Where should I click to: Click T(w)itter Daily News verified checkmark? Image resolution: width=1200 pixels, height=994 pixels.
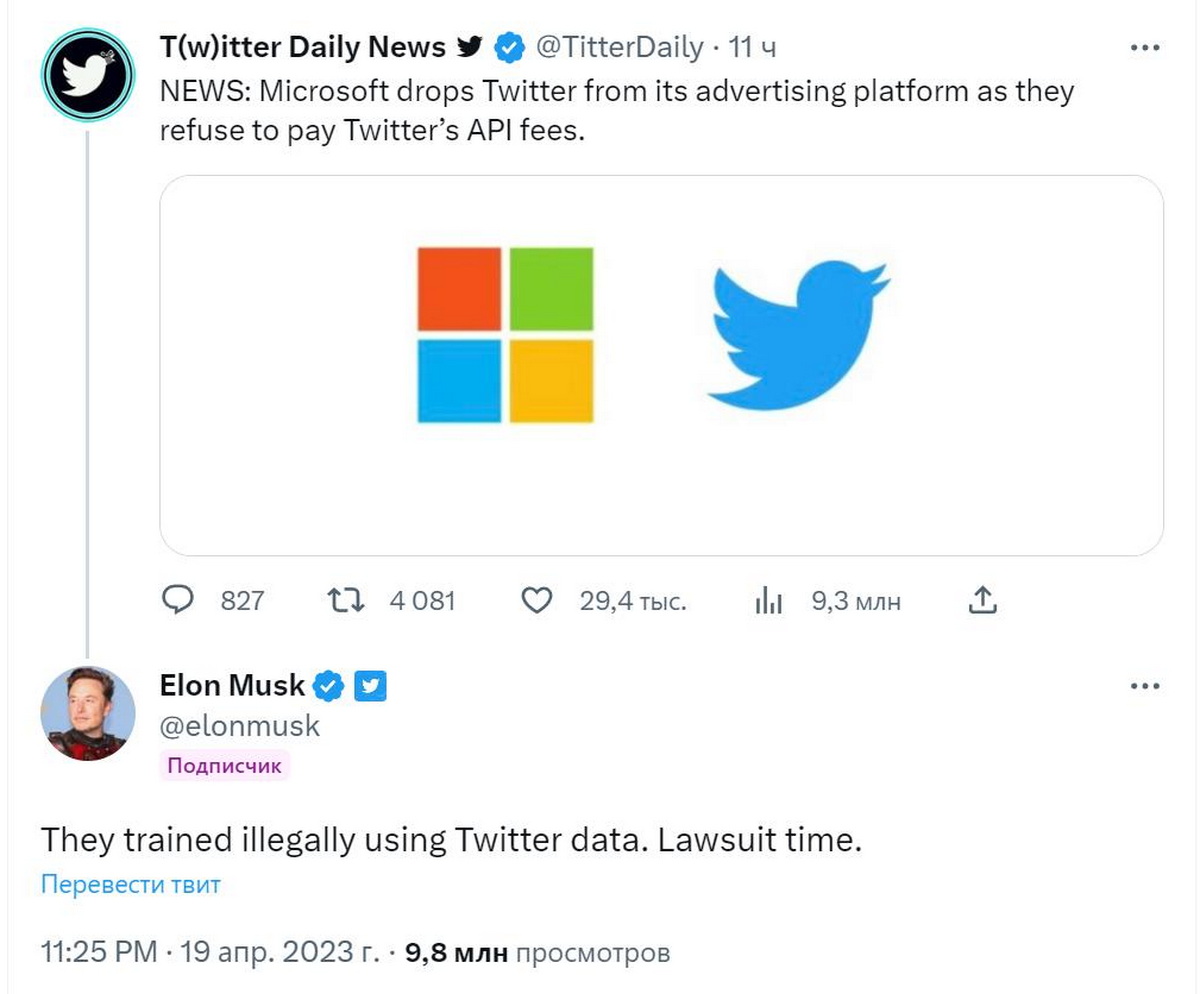511,46
